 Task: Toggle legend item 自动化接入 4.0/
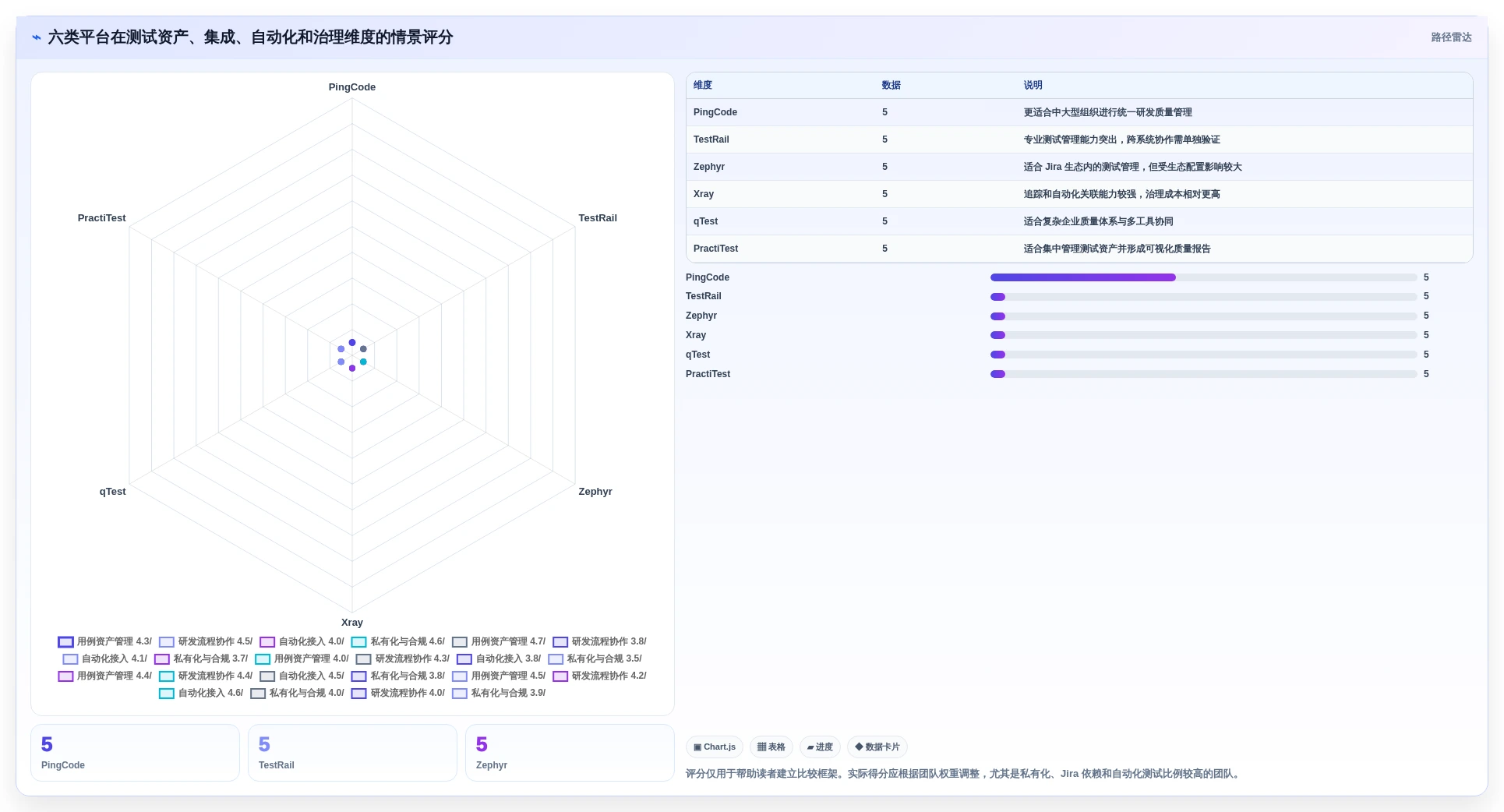302,642
